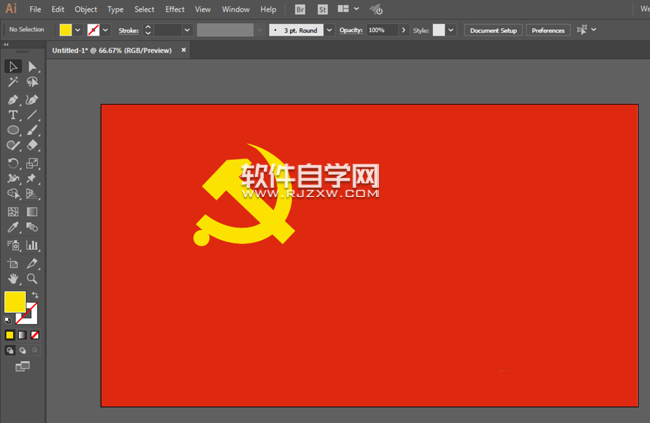650x423 pixels.
Task: Open the align options dropdown arrow
Action: point(594,29)
